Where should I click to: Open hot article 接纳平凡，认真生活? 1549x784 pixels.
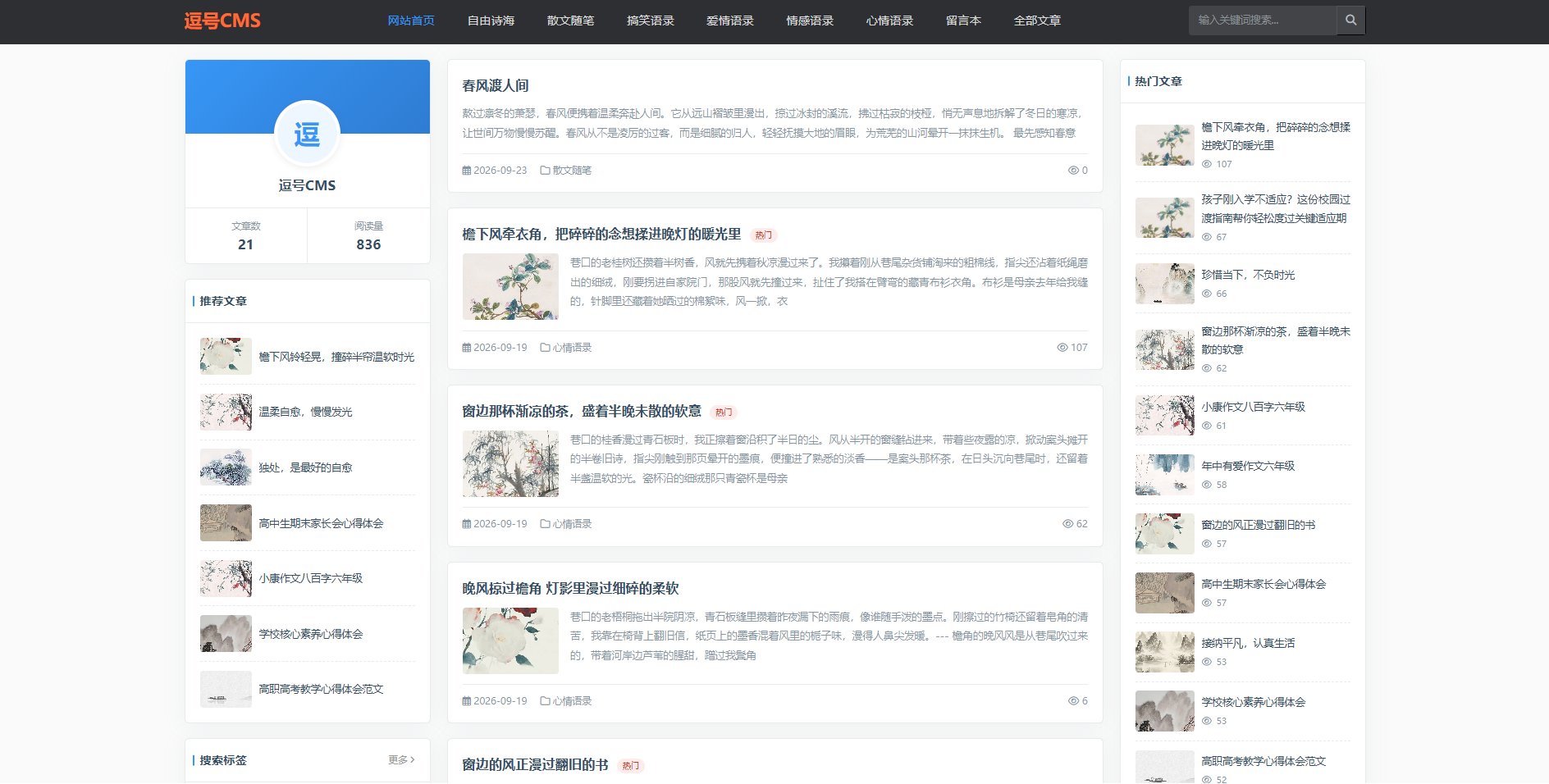point(1248,643)
